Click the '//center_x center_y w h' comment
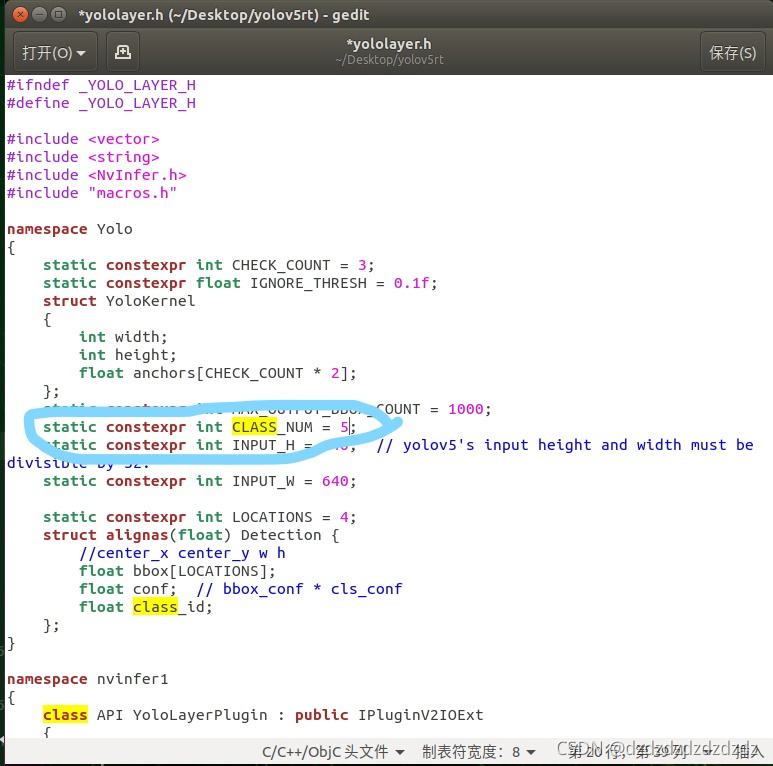Screen dimensions: 773x766 point(182,553)
